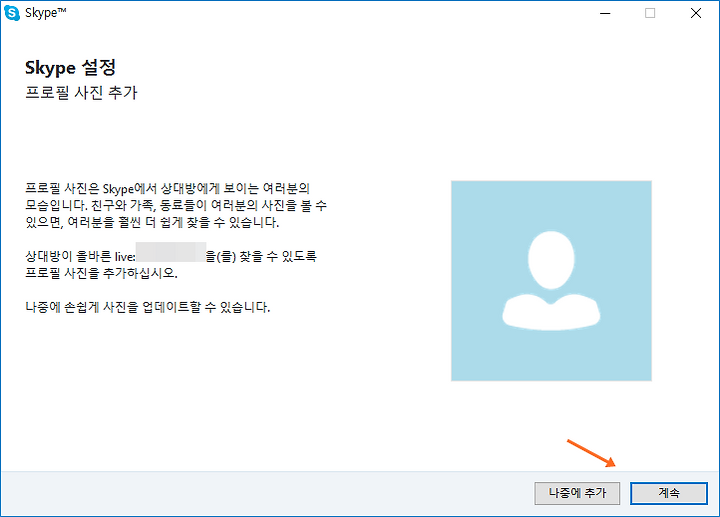This screenshot has height=517, width=720.
Task: Click the Skype logo icon in title bar
Action: tap(11, 13)
